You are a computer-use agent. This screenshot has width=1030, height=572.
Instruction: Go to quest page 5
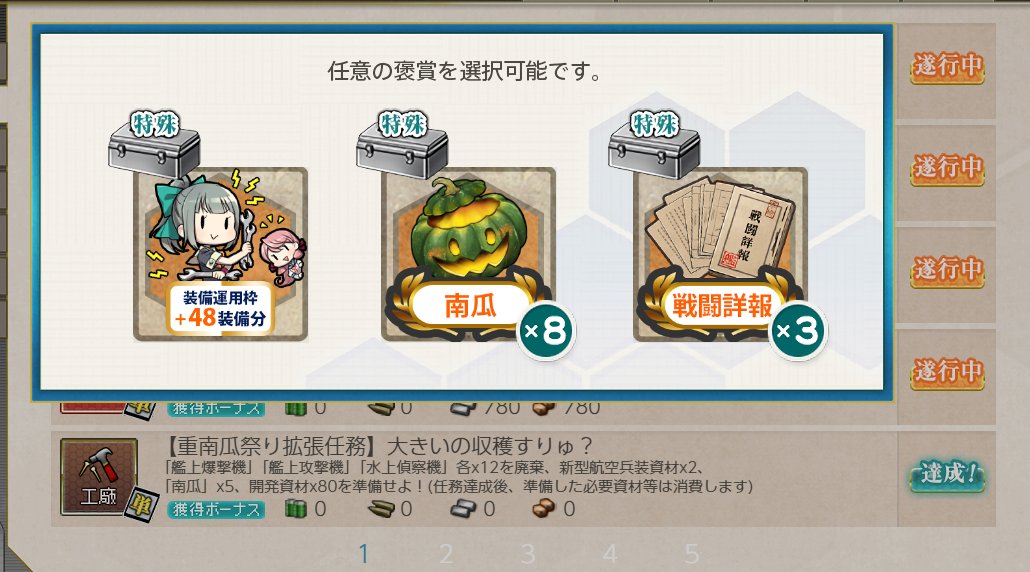(692, 554)
